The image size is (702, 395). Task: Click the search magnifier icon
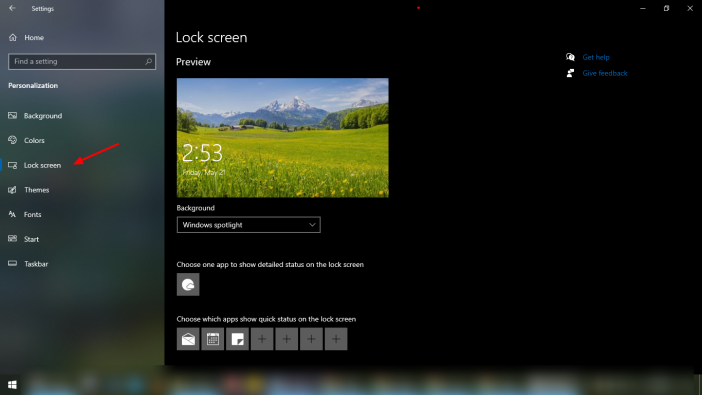148,61
